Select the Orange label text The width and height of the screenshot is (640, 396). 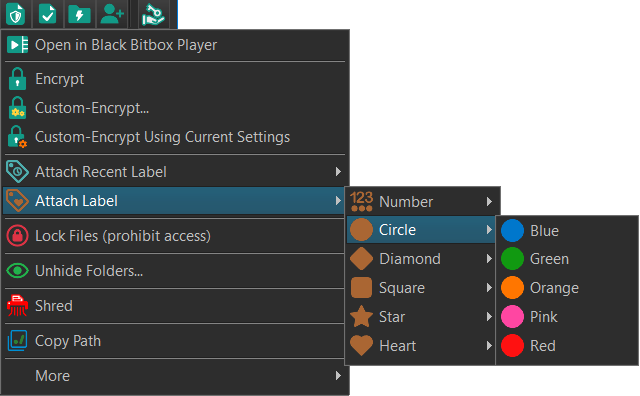click(x=554, y=288)
